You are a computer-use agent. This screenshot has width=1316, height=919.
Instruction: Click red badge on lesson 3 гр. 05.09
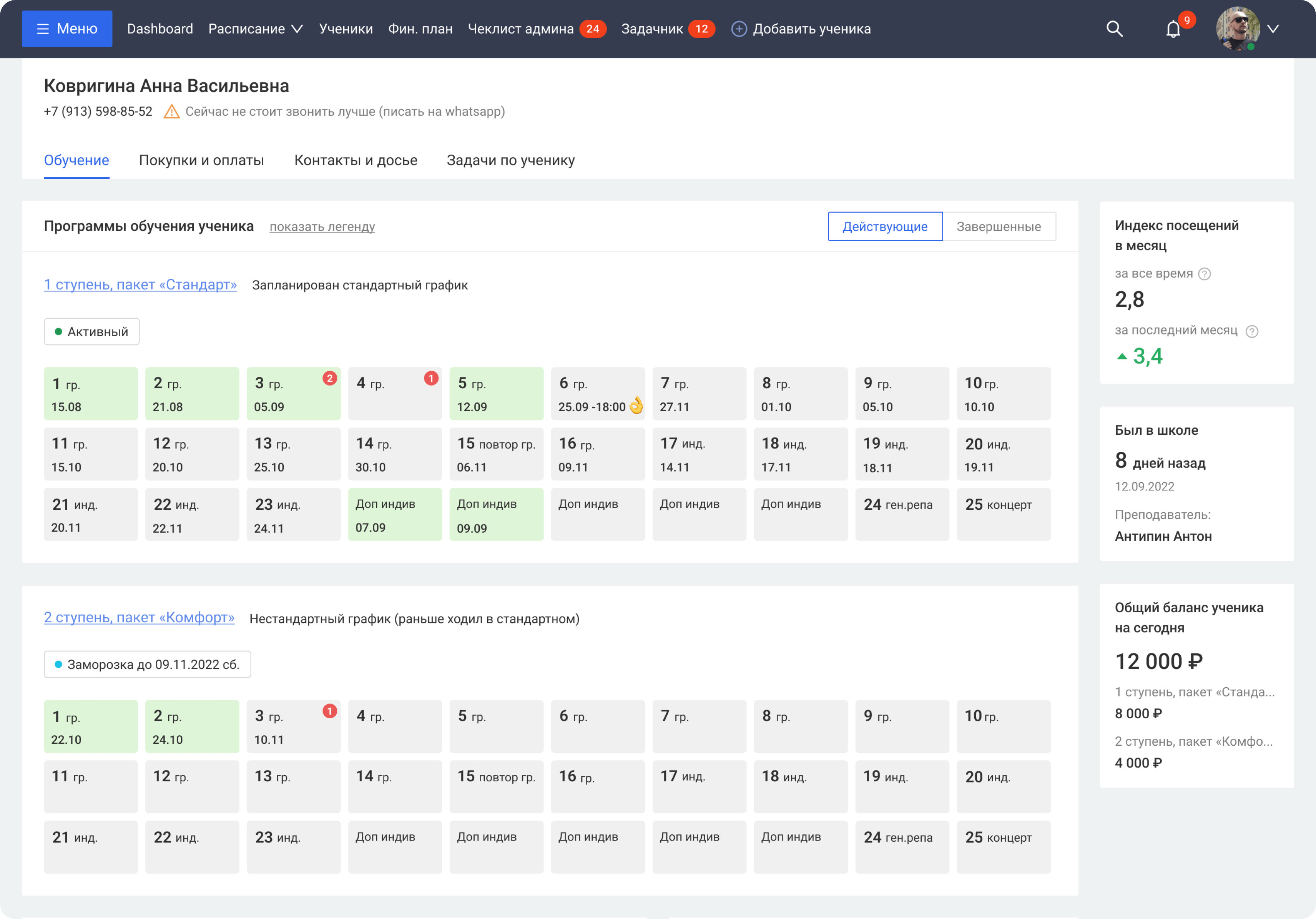point(329,378)
